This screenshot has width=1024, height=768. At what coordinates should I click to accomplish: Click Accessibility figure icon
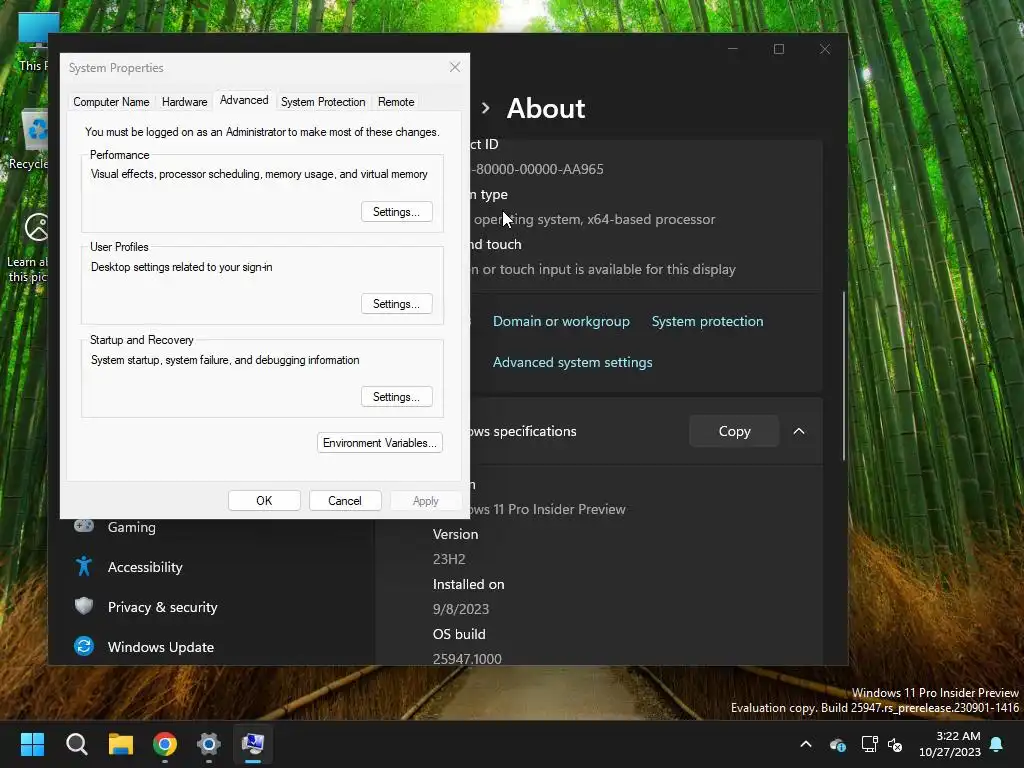[84, 566]
